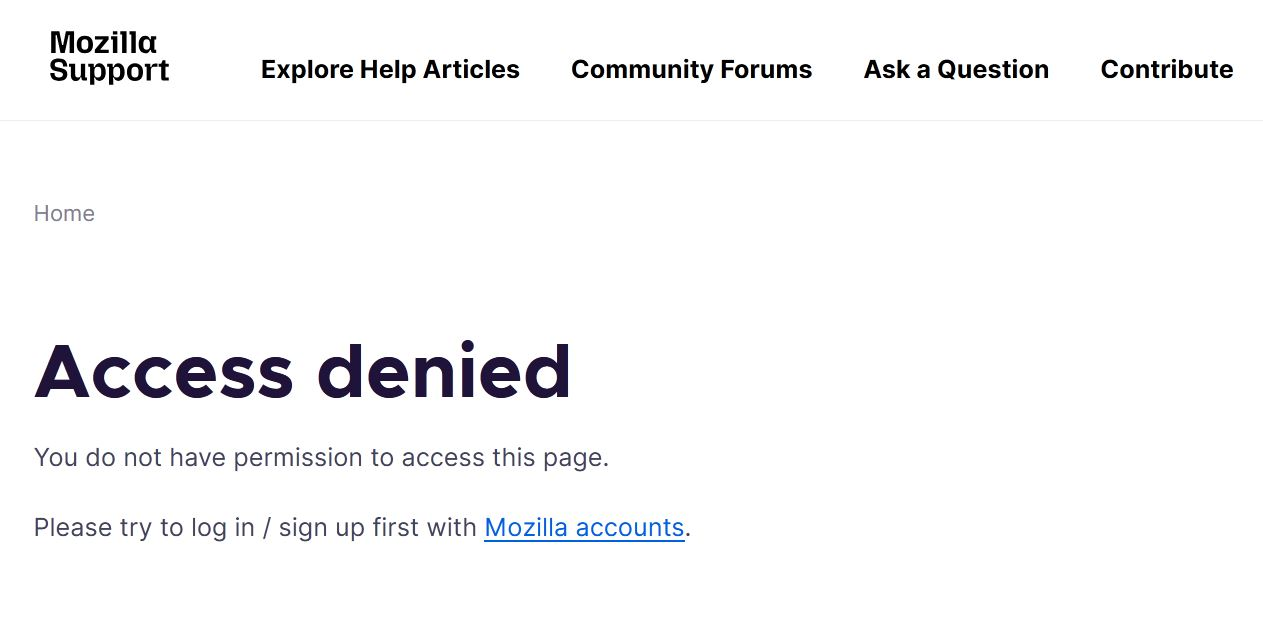Return home via the Mozilla Support wordmark
Screen dimensions: 1263x641
(109, 57)
